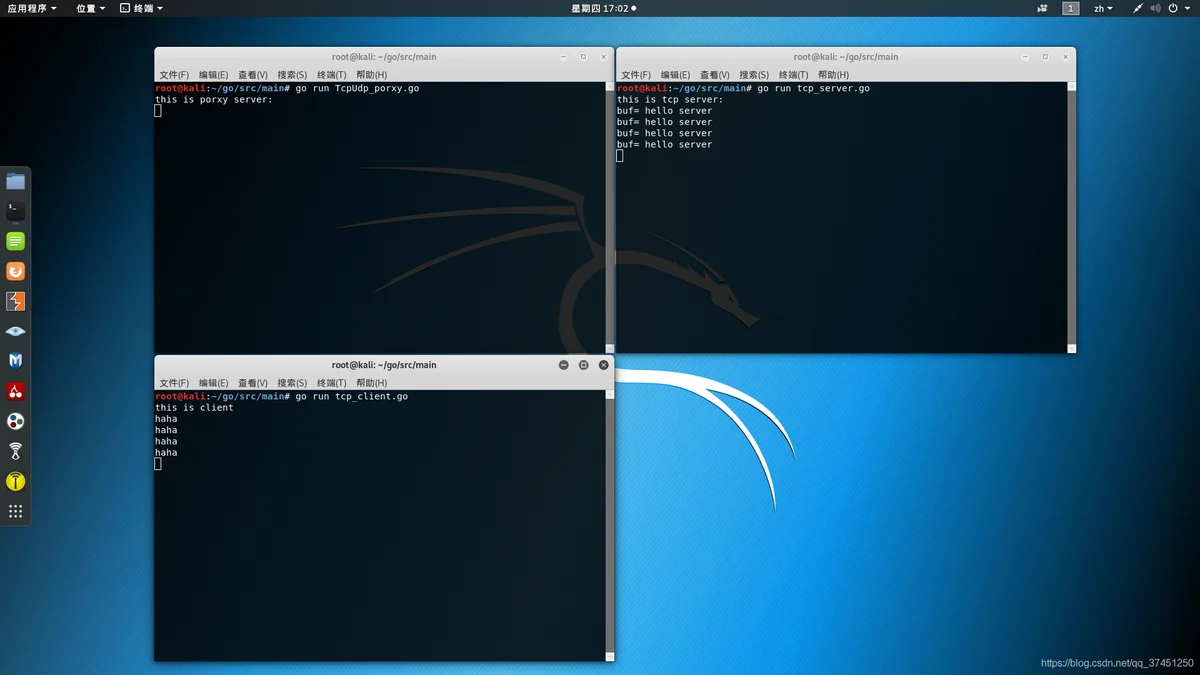
Task: Click the screen recorder camera icon in top bar
Action: 1042,8
